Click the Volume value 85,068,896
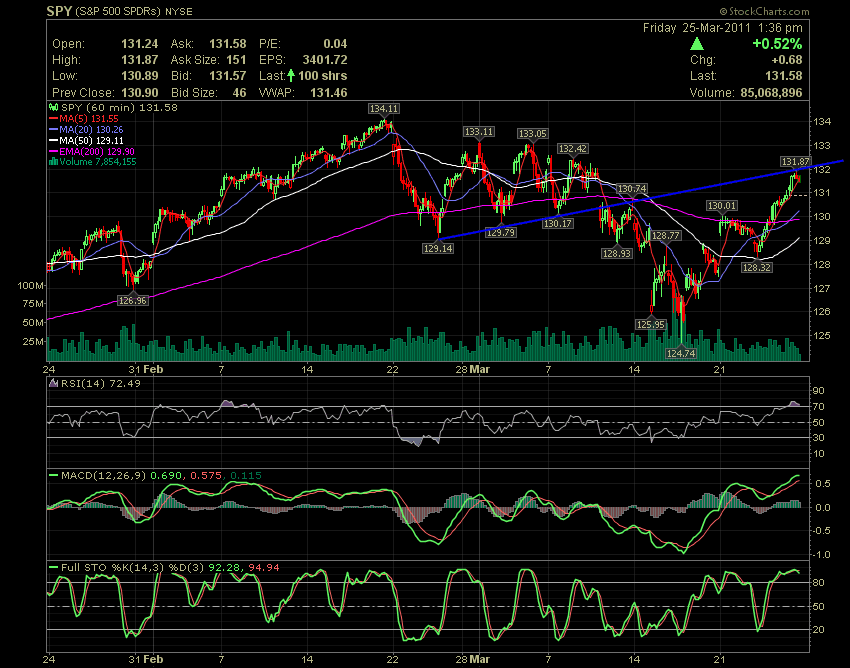The image size is (850, 668). pos(771,93)
